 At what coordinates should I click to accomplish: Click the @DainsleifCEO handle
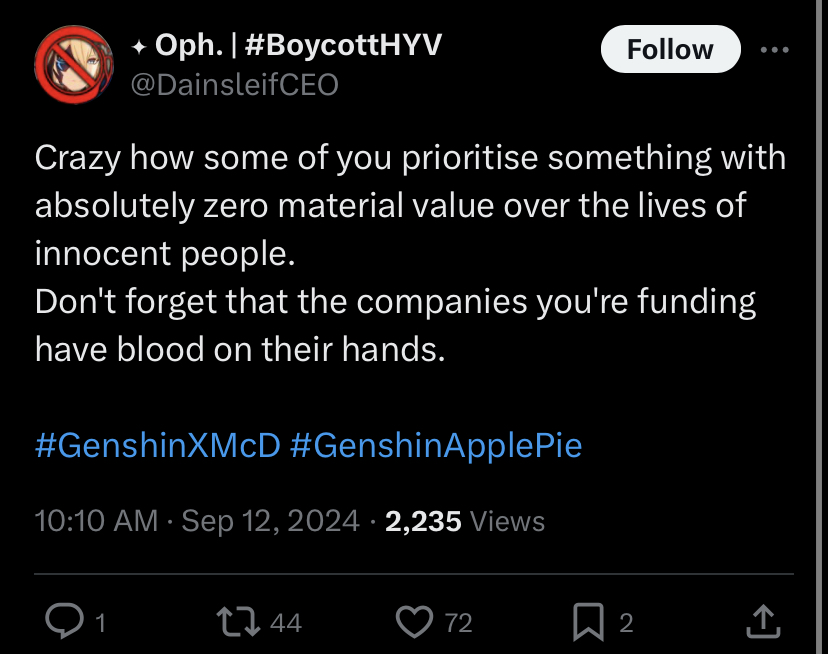pos(234,85)
